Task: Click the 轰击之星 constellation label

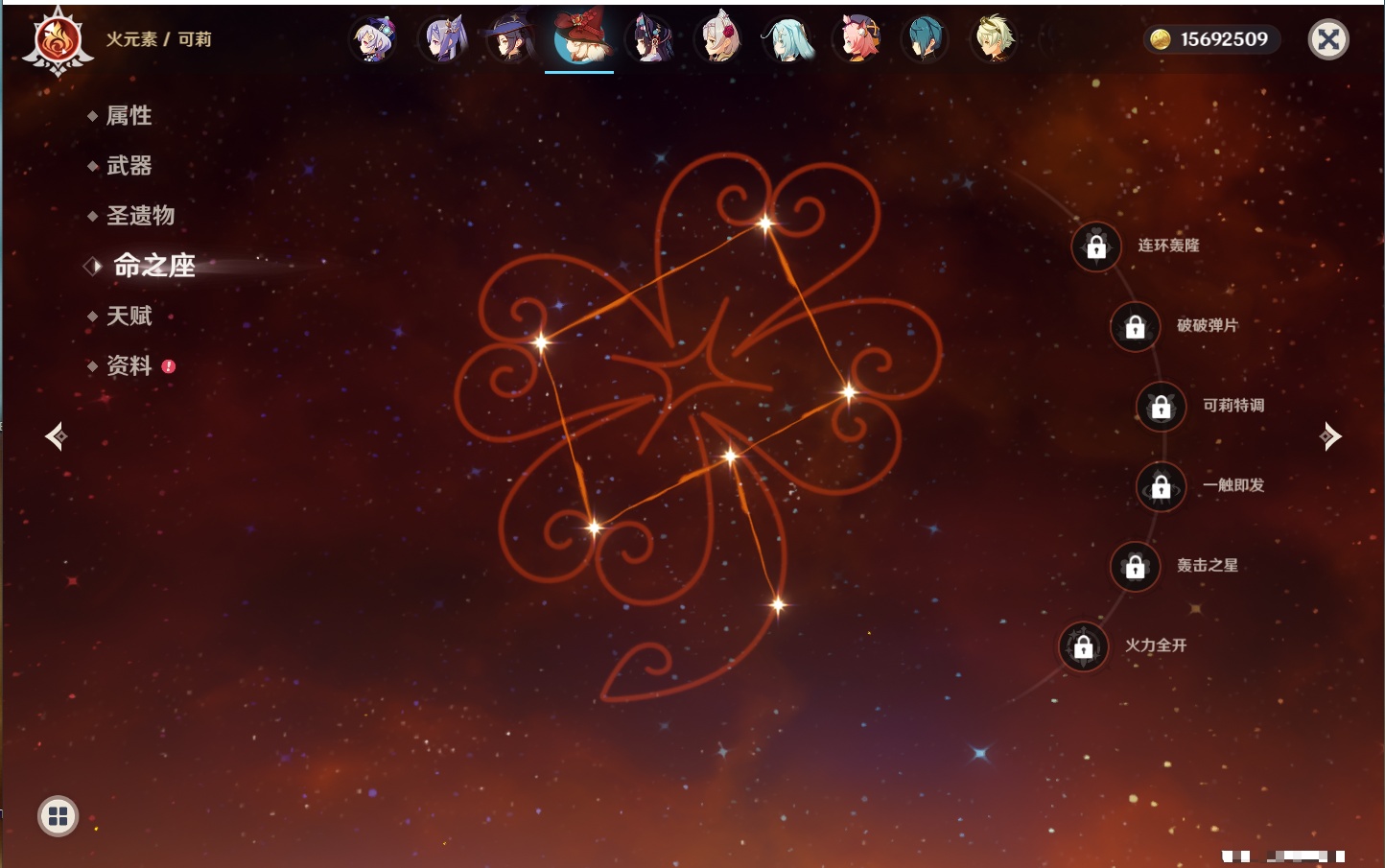Action: 1208,565
